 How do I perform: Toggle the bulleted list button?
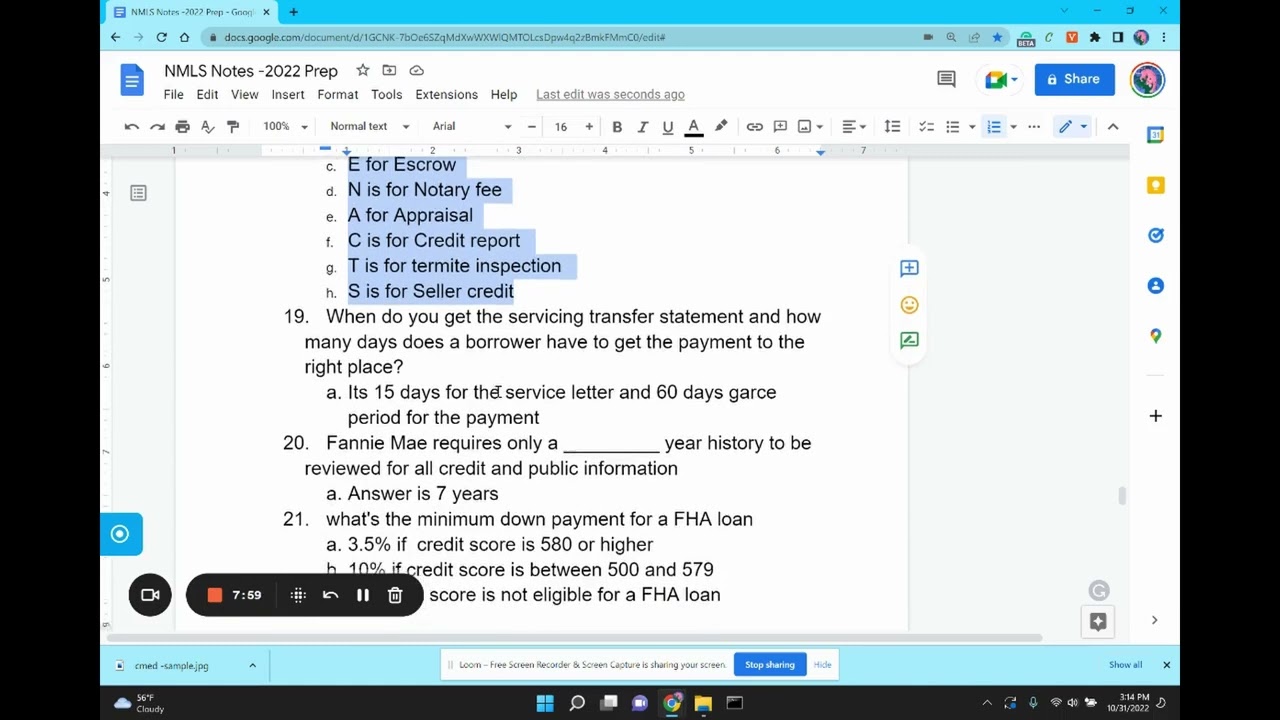(953, 127)
